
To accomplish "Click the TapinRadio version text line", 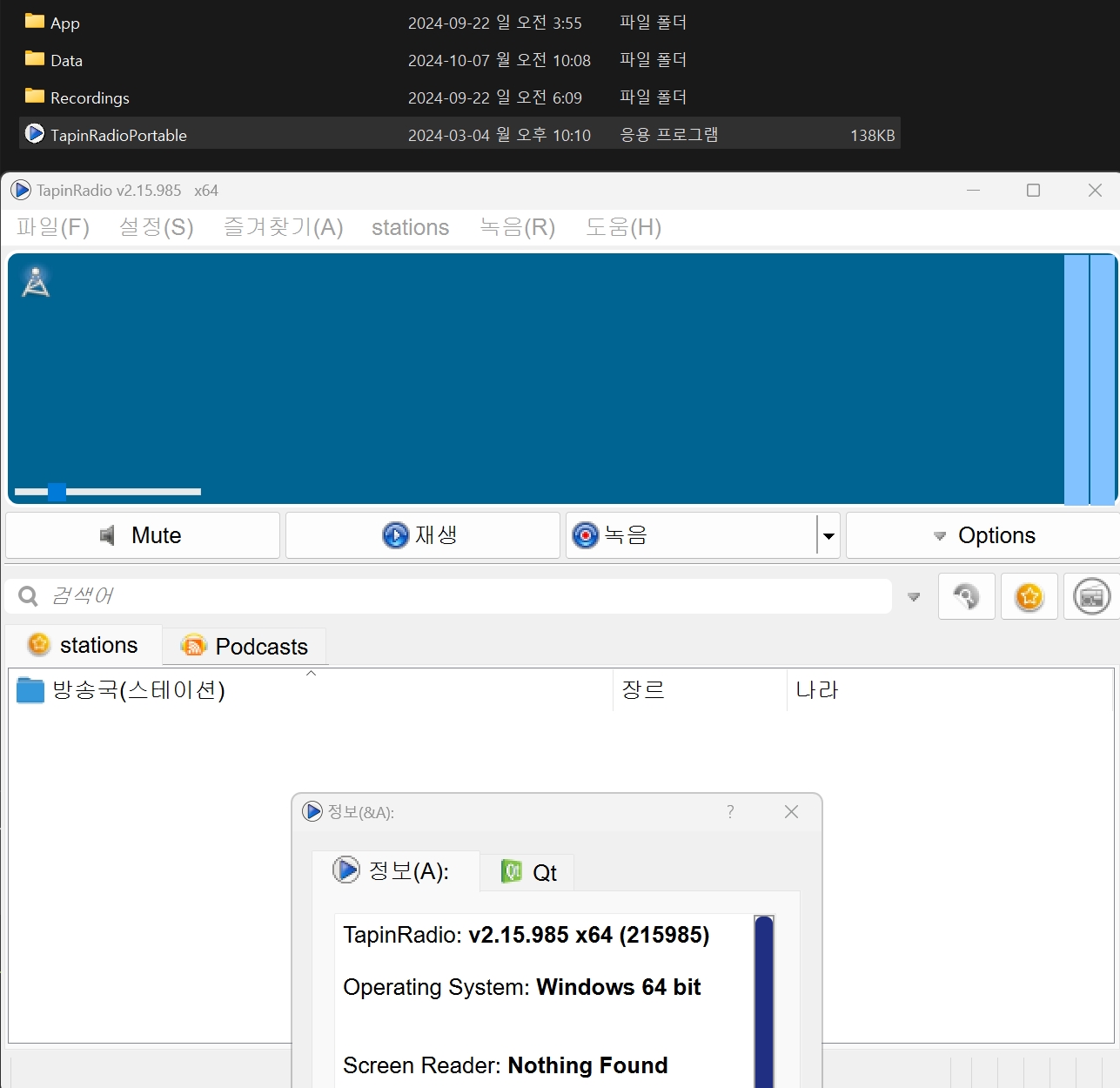I will click(x=526, y=935).
